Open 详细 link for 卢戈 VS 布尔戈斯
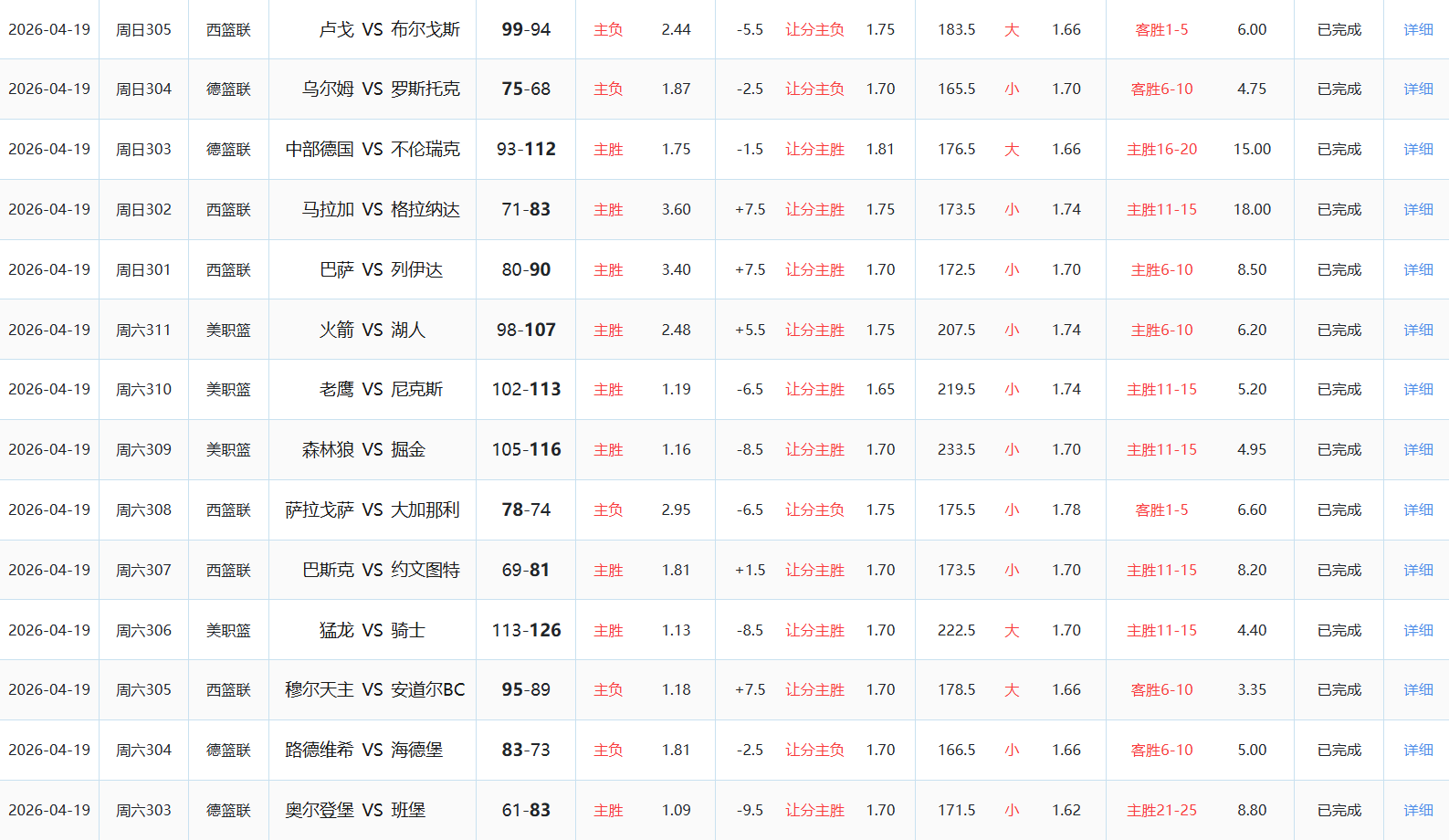The height and width of the screenshot is (840, 1449). pyautogui.click(x=1418, y=29)
